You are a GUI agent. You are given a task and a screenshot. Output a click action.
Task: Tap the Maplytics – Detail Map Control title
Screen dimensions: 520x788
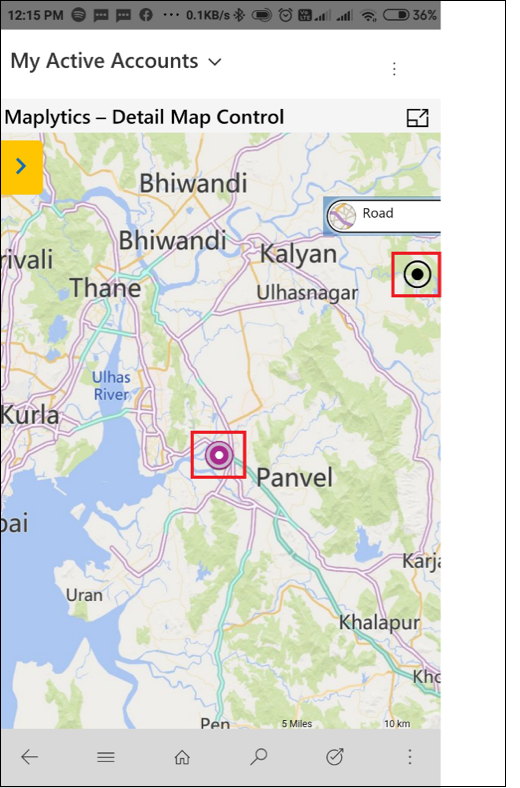(145, 118)
